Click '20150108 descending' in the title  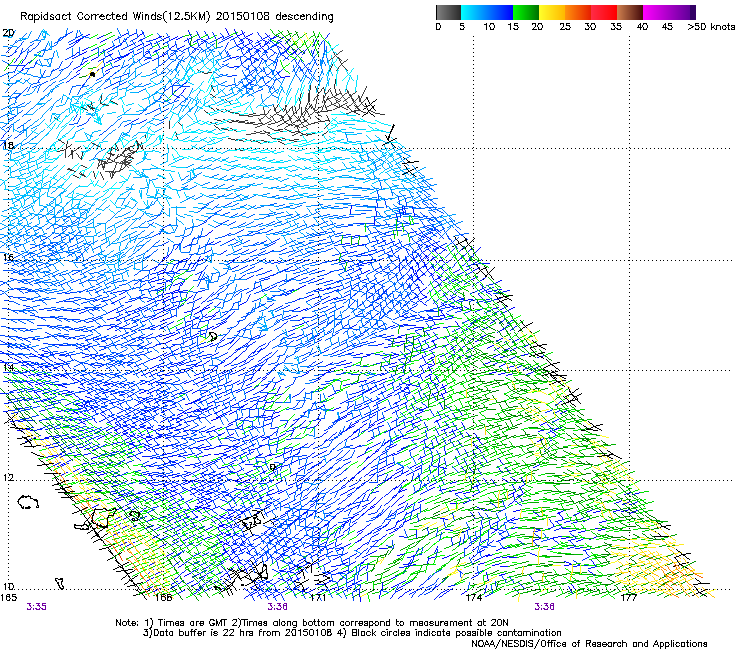[275, 17]
